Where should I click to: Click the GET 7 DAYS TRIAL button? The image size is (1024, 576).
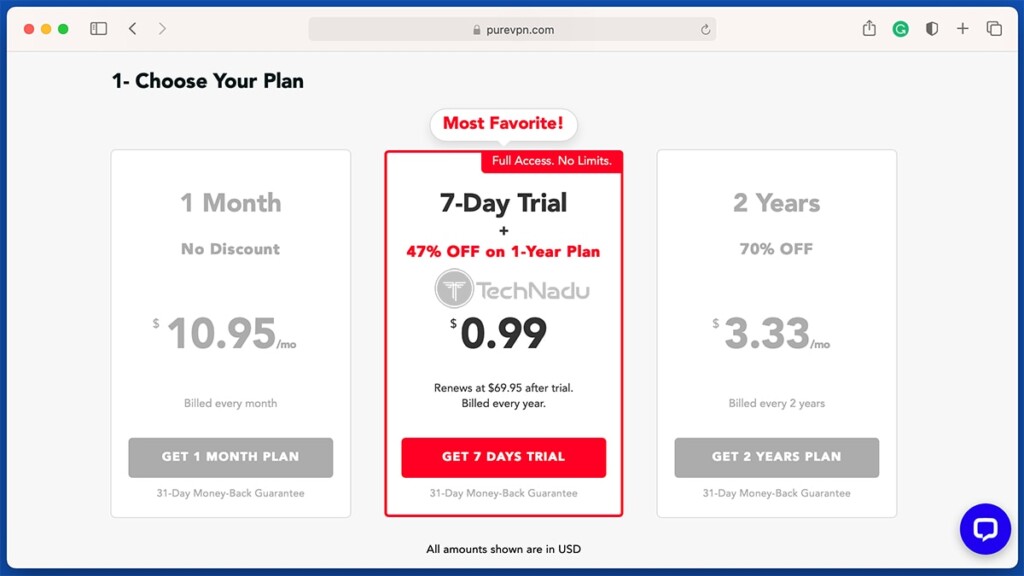pyautogui.click(x=504, y=457)
